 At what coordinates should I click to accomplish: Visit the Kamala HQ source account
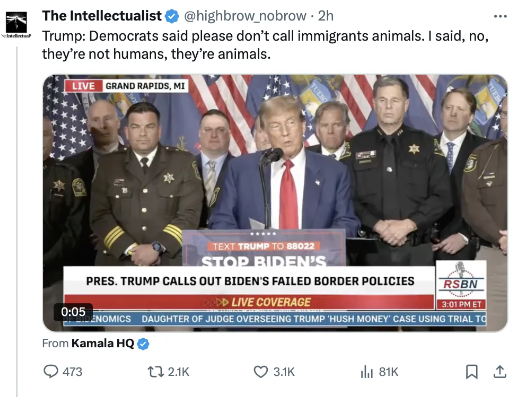point(103,343)
